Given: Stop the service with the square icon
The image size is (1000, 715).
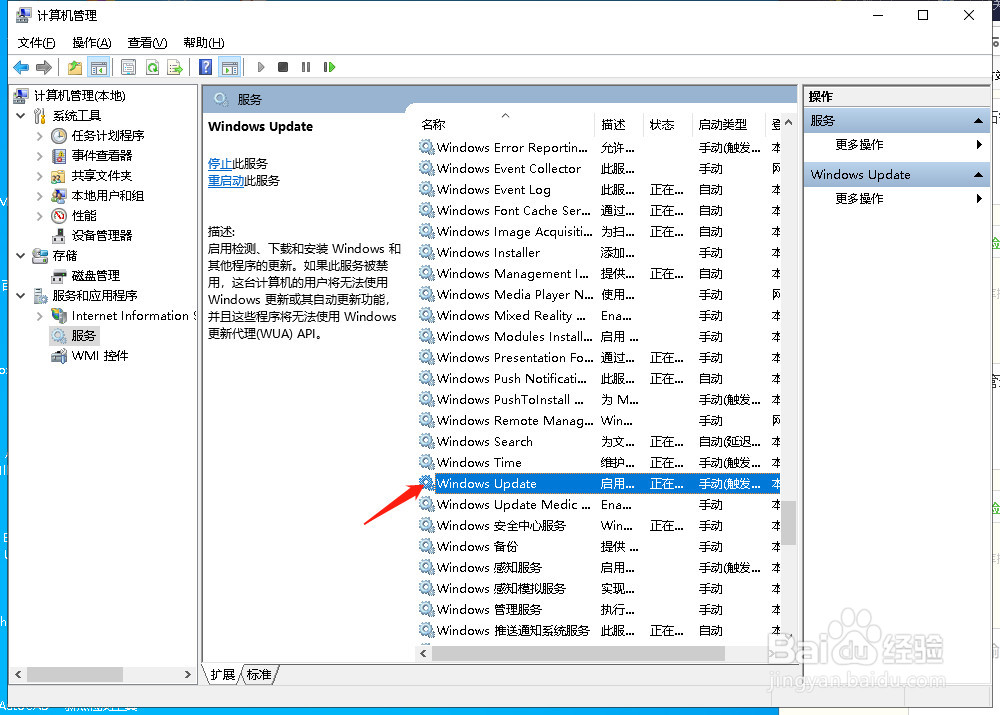Looking at the screenshot, I should (281, 67).
